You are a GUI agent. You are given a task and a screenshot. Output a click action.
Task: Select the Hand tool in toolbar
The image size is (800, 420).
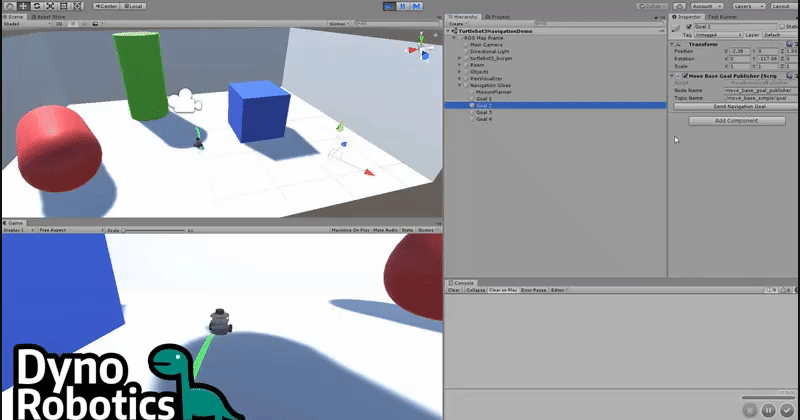[x=7, y=6]
